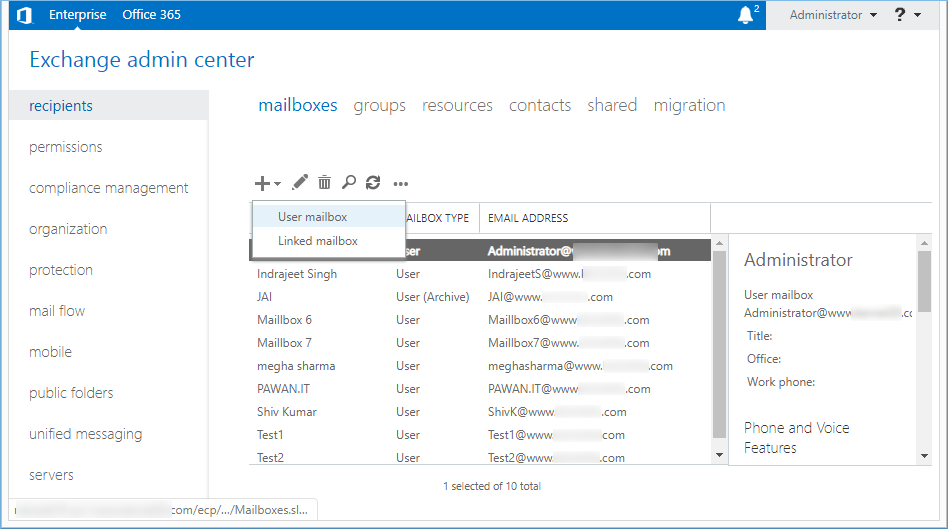948x529 pixels.
Task: Select the Test1 mailbox row
Action: pos(480,435)
